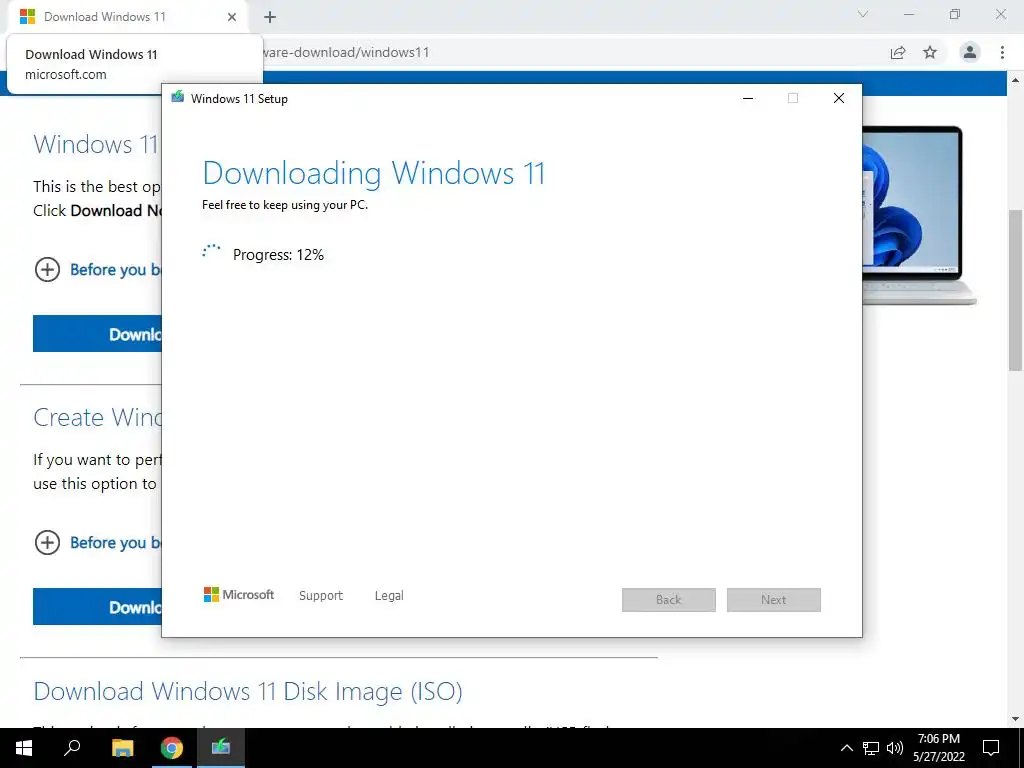Open the Chrome profile icon
The width and height of the screenshot is (1024, 768).
970,52
